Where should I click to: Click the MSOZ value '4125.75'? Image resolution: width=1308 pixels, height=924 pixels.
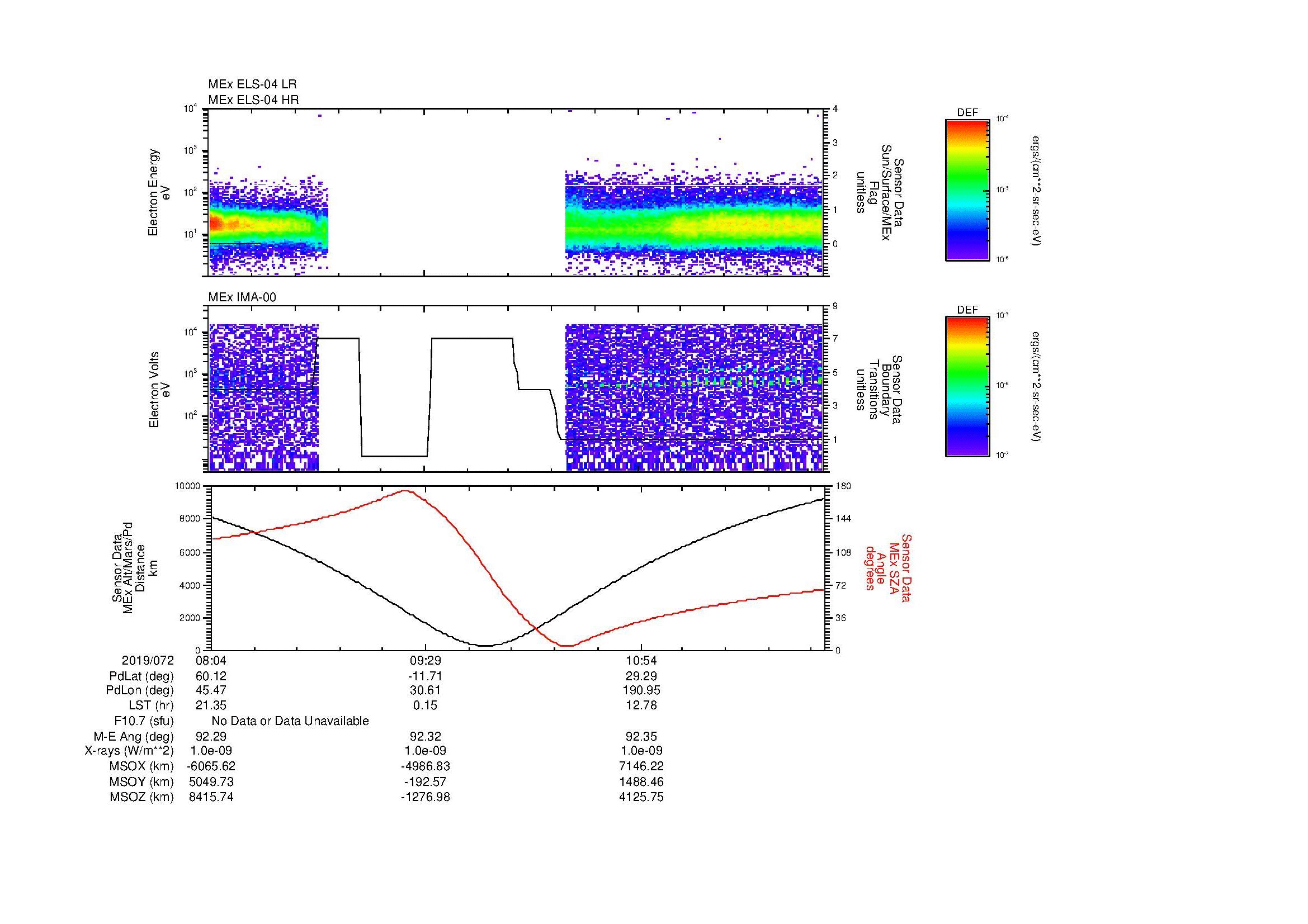[641, 797]
